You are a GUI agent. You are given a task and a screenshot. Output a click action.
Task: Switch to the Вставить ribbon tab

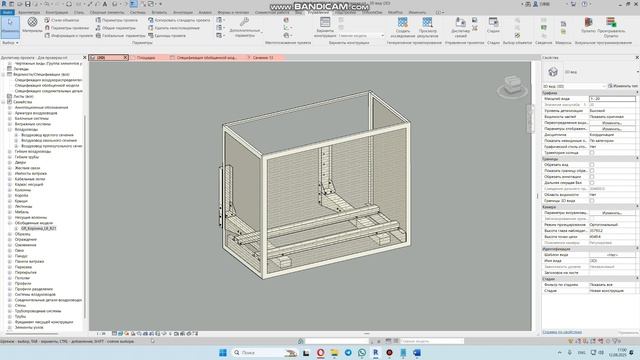point(159,12)
